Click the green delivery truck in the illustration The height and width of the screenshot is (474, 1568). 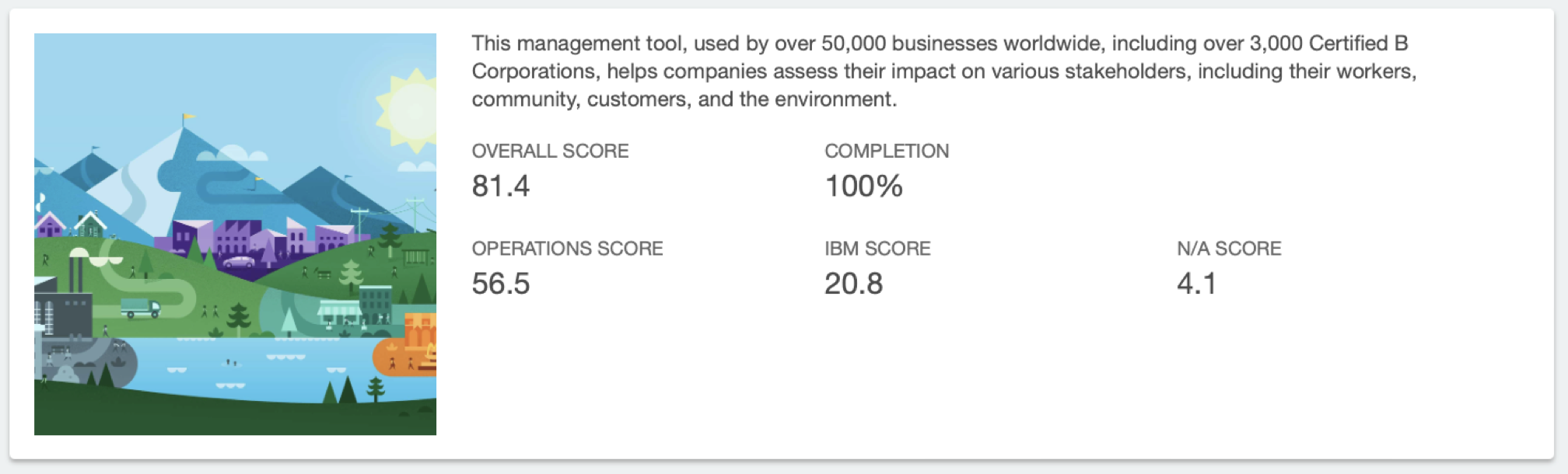click(141, 308)
